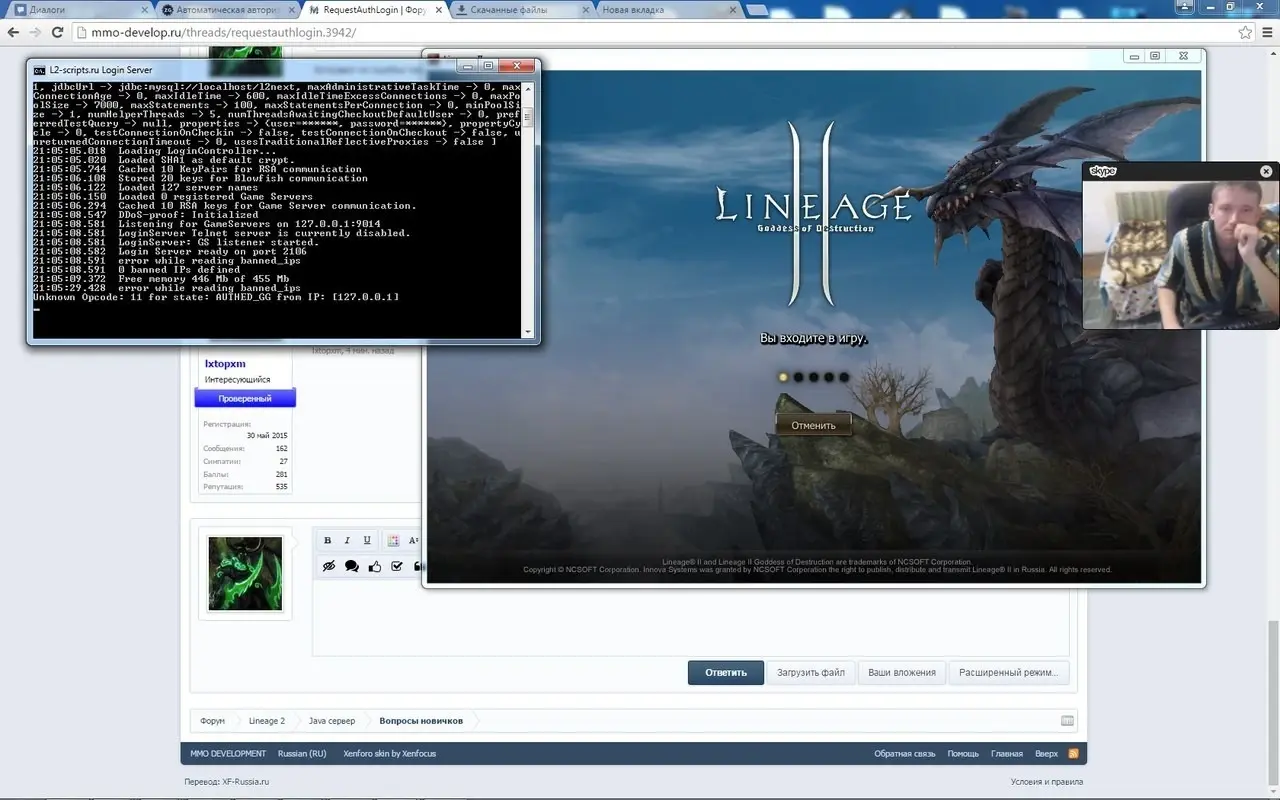This screenshot has height=800, width=1280.
Task: Select console line 'Unknown Opcode: 11 for state'
Action: (216, 297)
